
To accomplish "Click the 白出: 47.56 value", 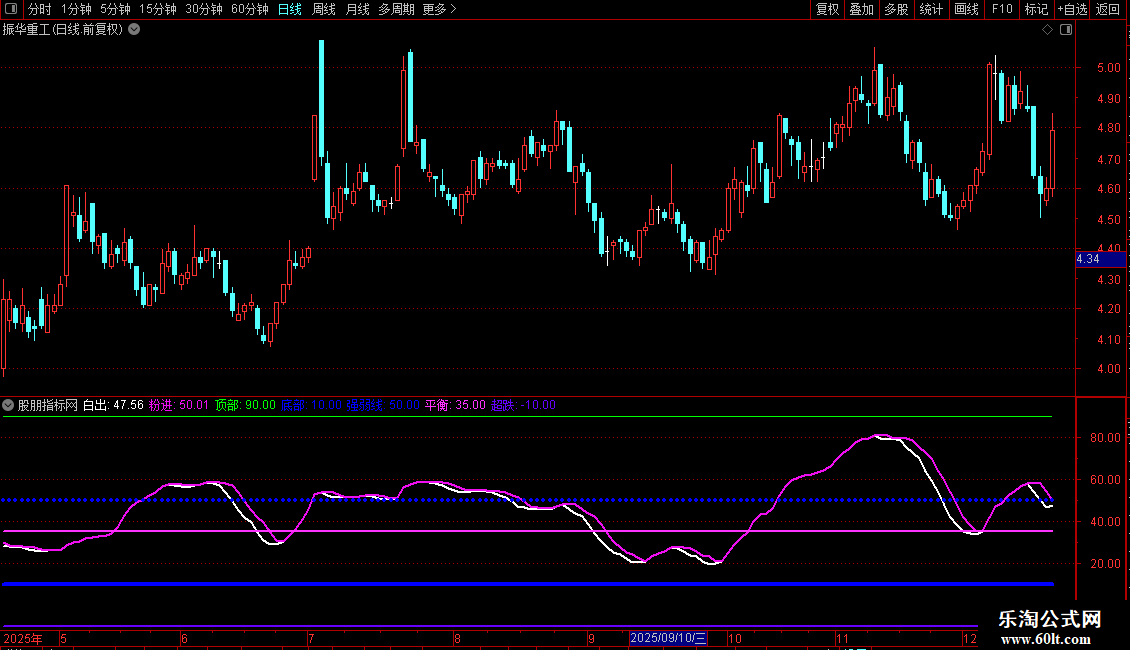I will 113,405.
